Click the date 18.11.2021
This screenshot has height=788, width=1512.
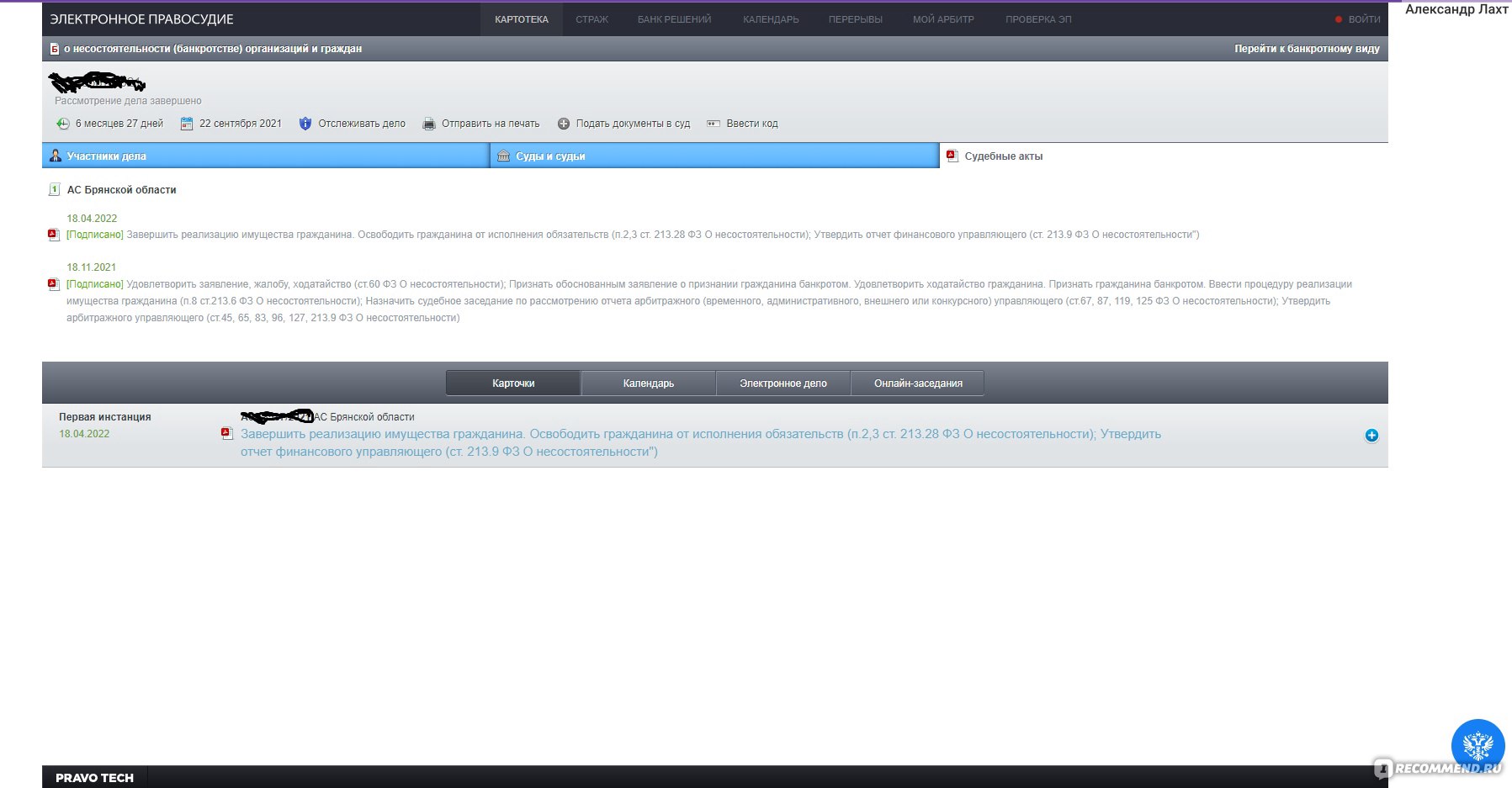pos(92,267)
